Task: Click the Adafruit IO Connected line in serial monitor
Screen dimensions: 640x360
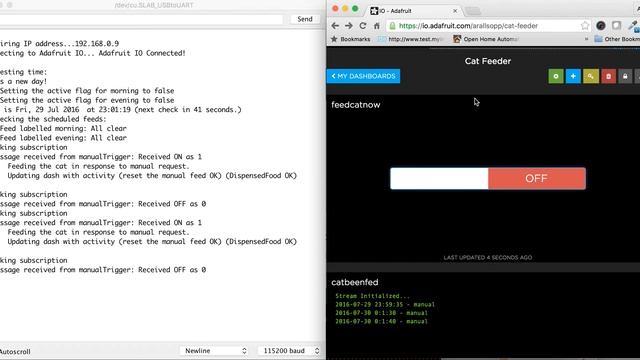Action: coord(93,53)
